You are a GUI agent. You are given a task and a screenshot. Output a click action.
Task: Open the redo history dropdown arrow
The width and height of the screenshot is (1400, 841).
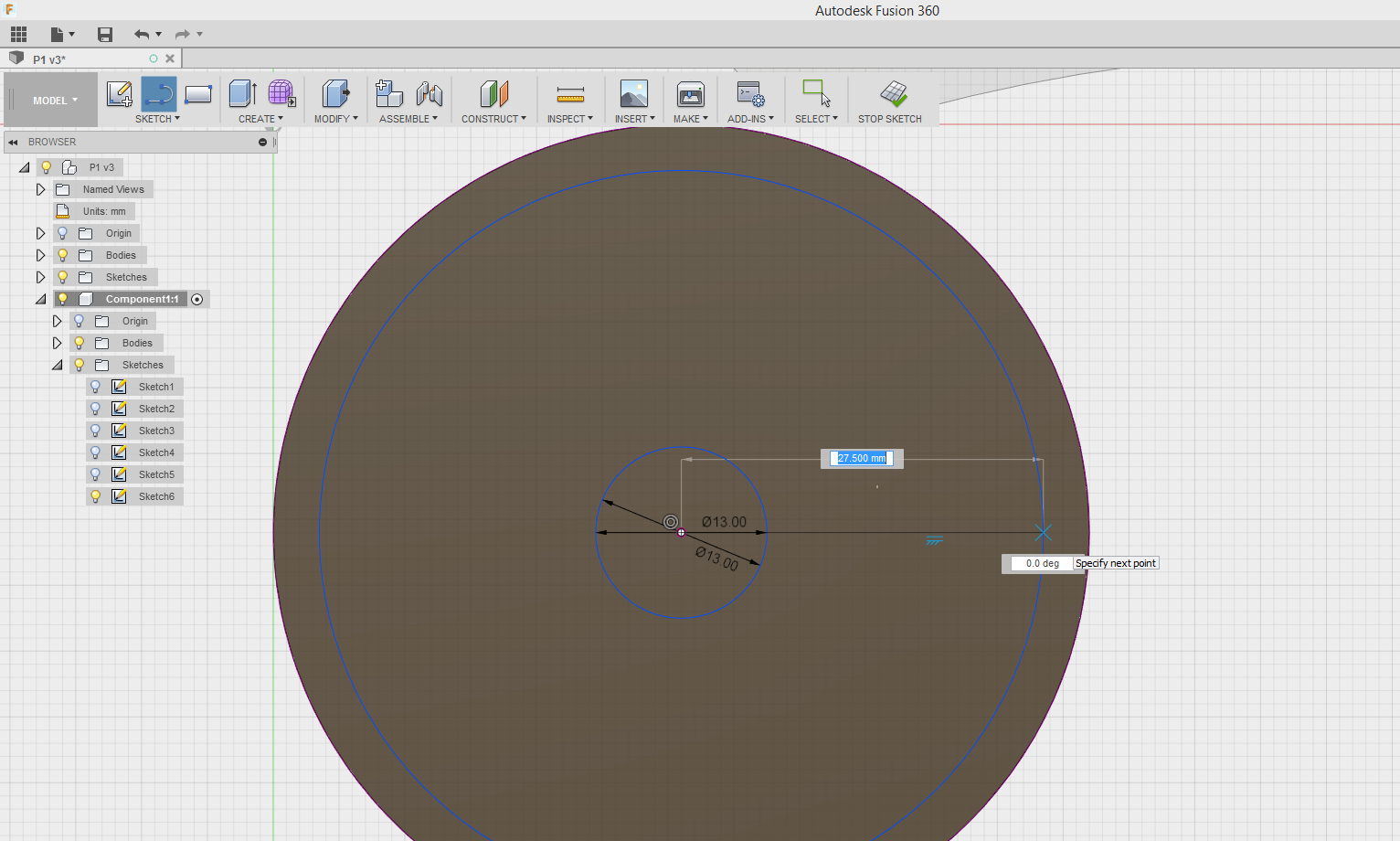click(200, 35)
